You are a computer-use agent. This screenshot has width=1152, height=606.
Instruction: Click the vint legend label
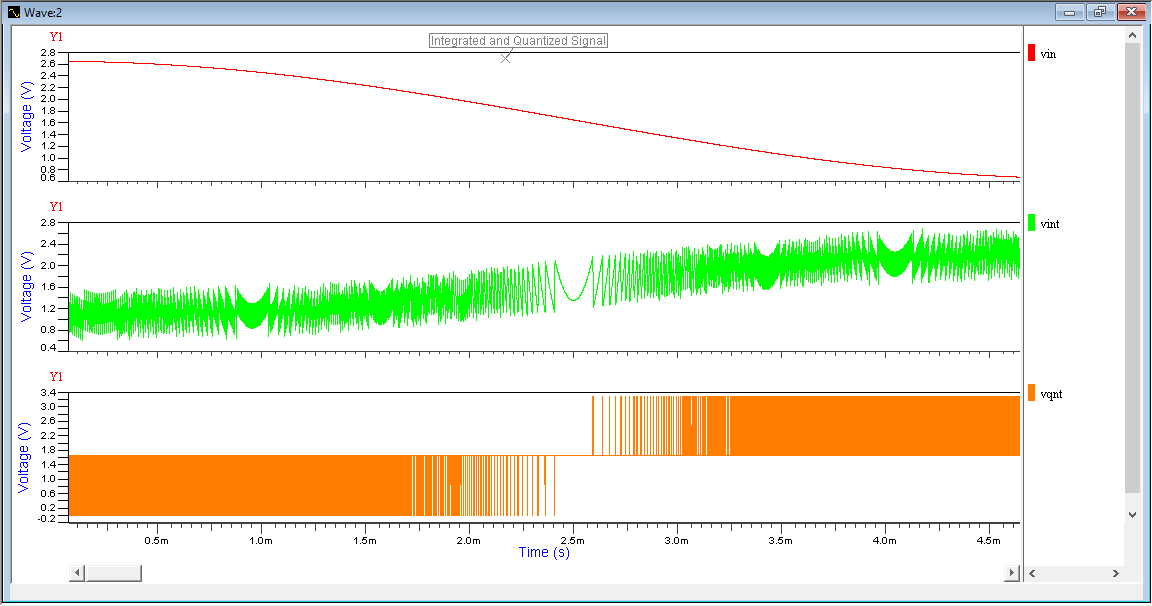(x=1050, y=224)
